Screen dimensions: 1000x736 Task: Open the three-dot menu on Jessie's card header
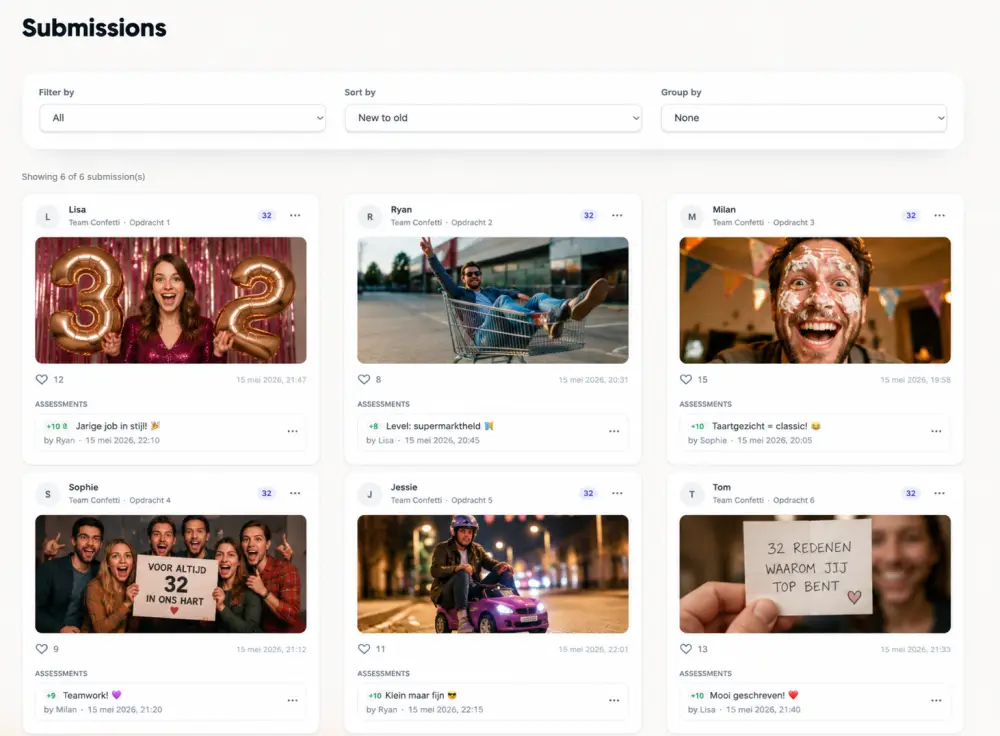[x=617, y=493]
